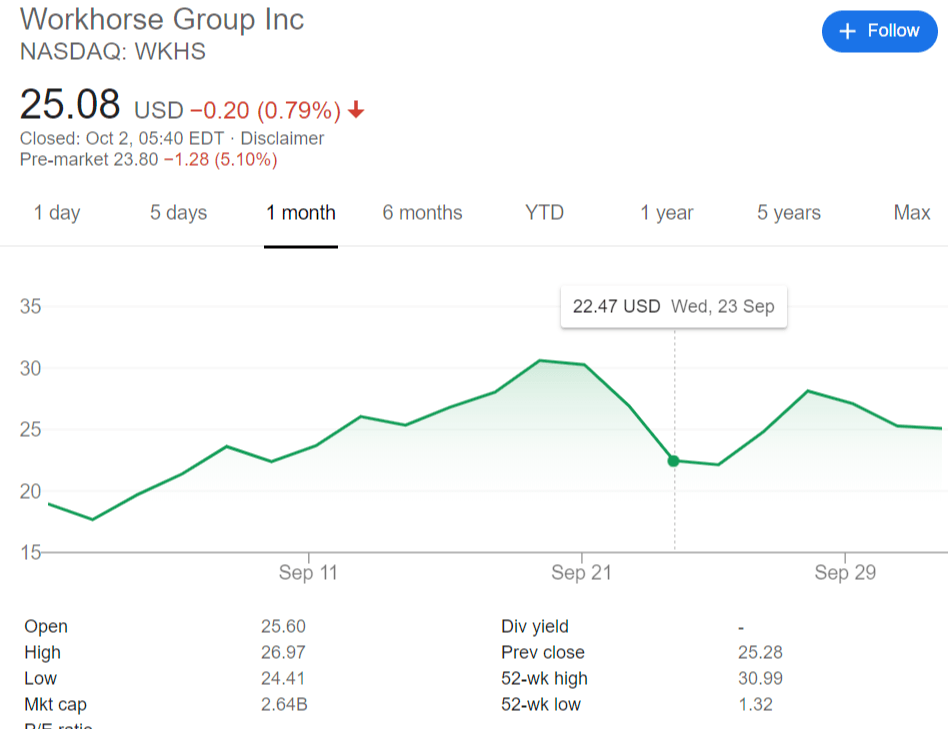Select the 1 day range tab
The image size is (948, 729).
57,213
